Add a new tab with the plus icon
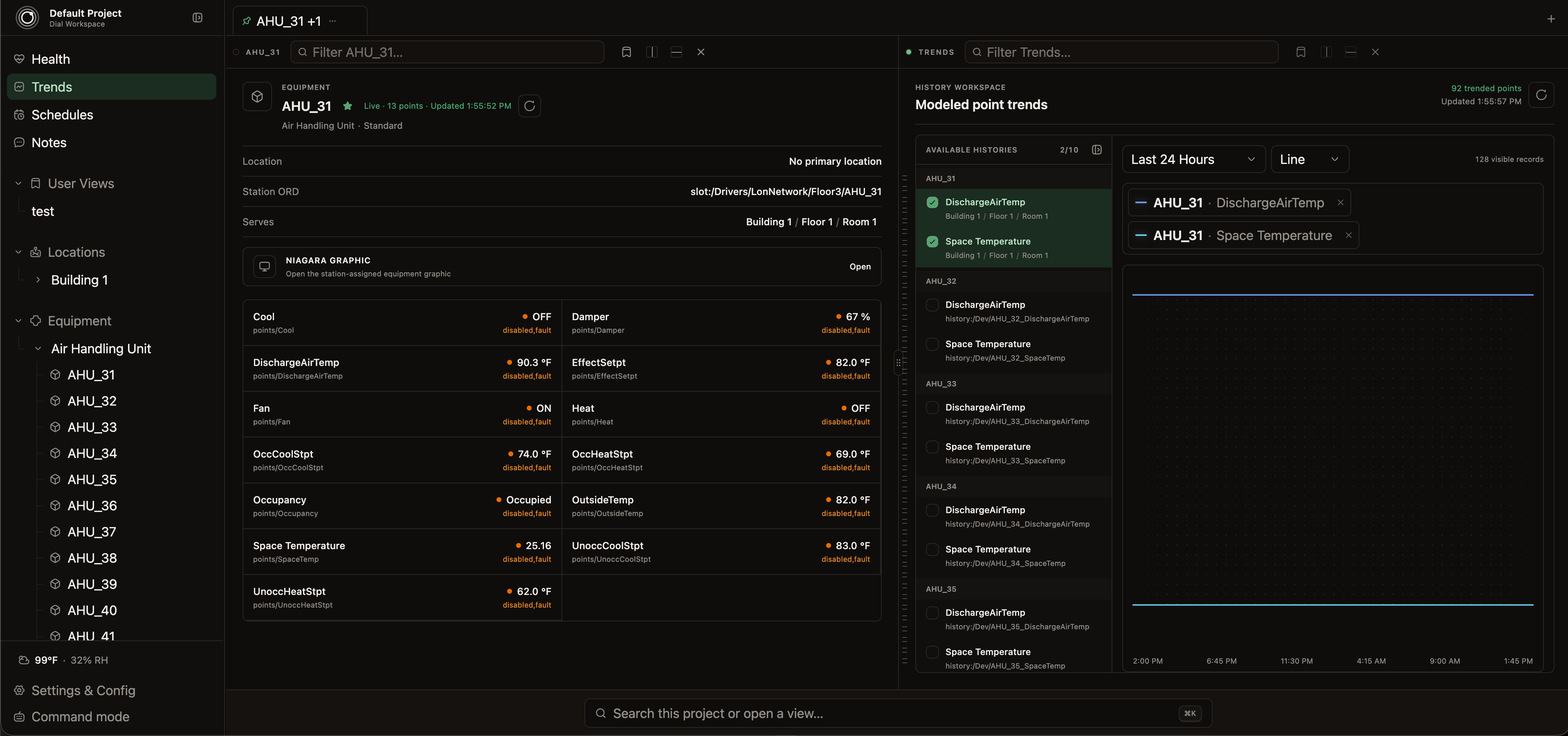 (x=1550, y=19)
